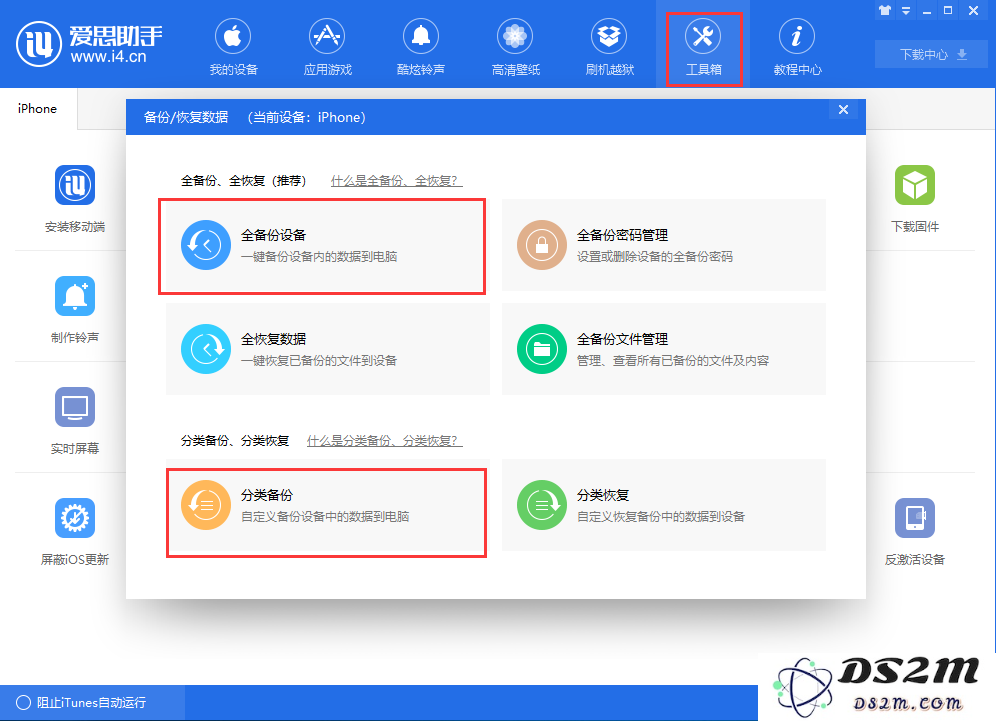Toggle 阻止iTunes自动运行 option
996x721 pixels.
point(81,703)
